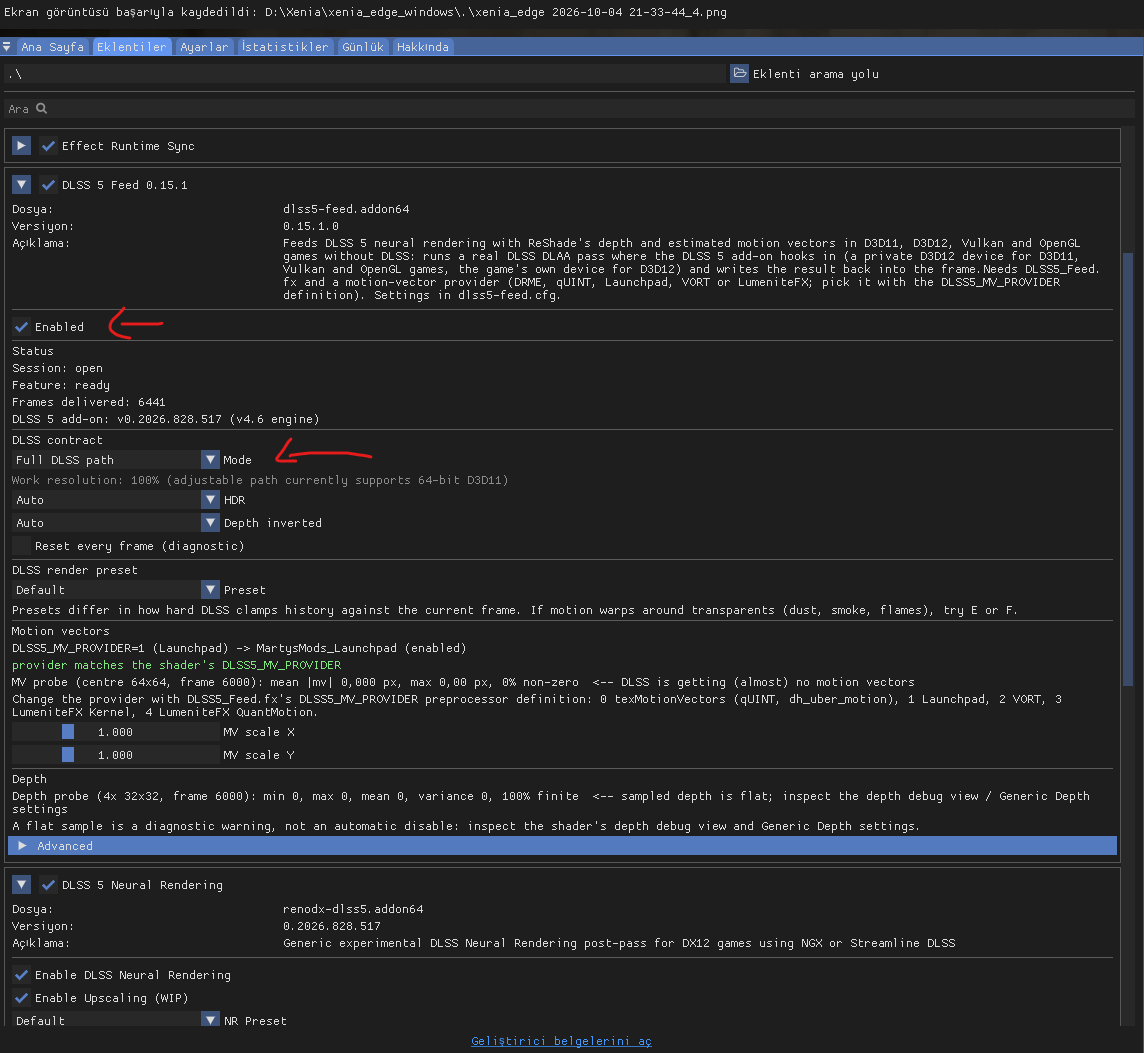1144x1053 pixels.
Task: Switch to the Ana Sayfa tab
Action: 53,47
